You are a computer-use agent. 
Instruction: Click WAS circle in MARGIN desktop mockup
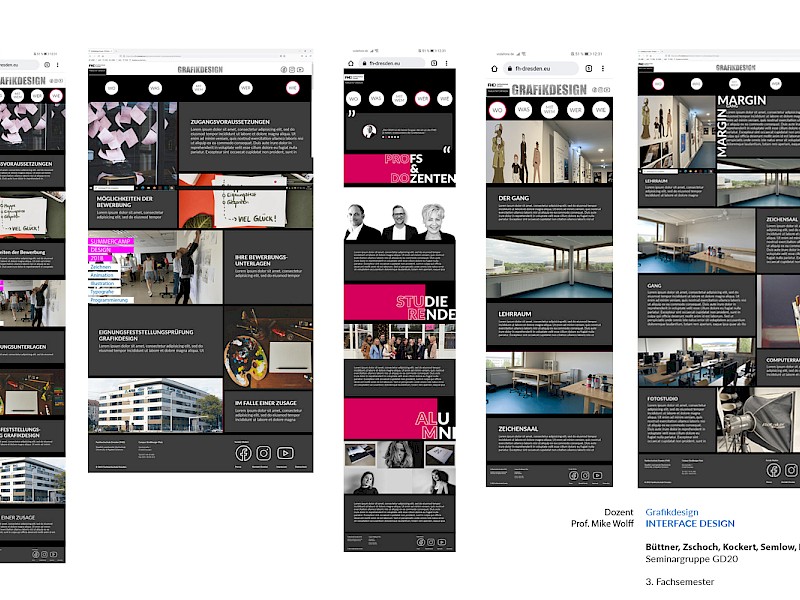click(696, 84)
